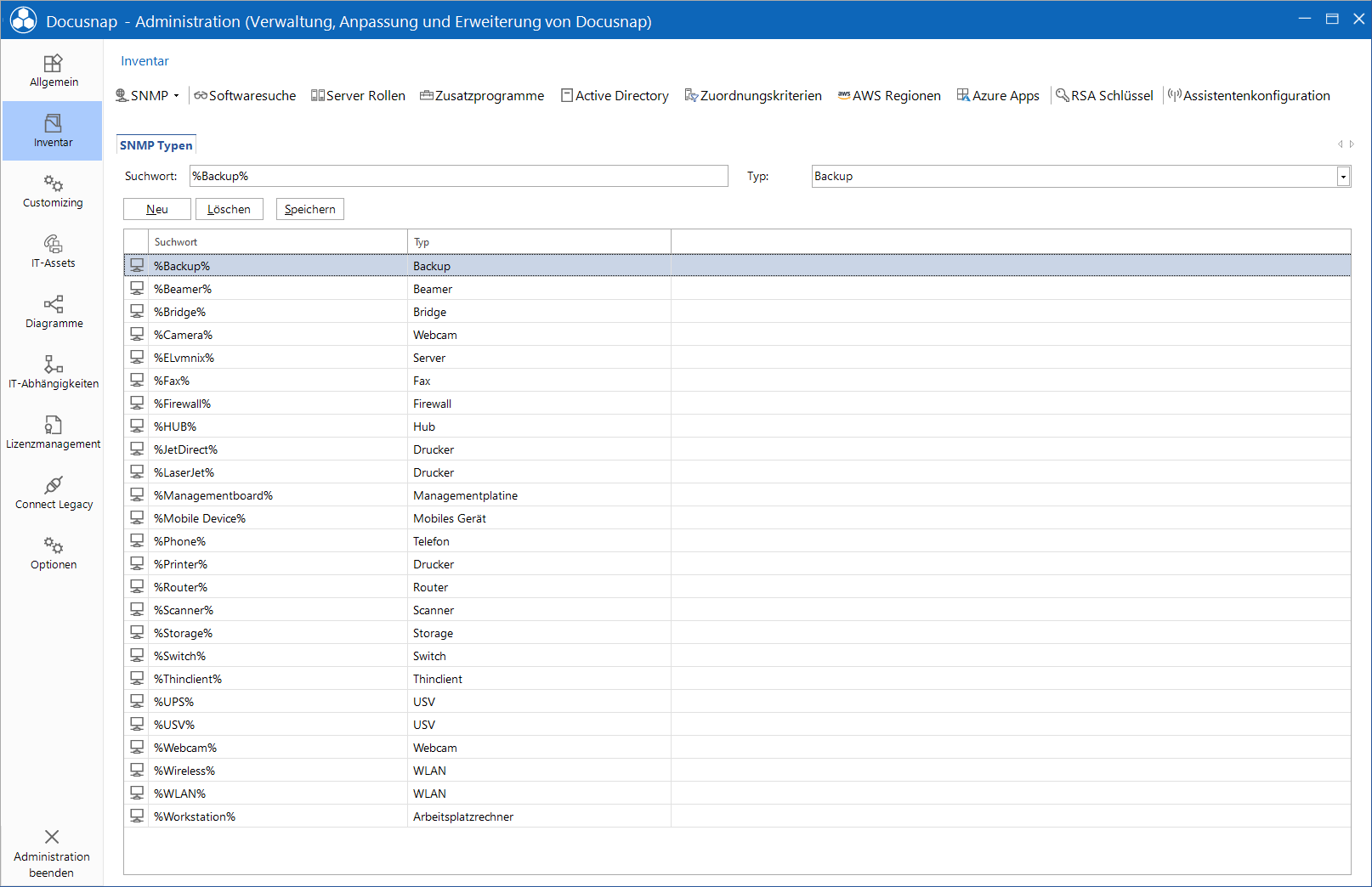Viewport: 1372px width, 887px height.
Task: Expand the SNMP dropdown arrow
Action: tap(177, 95)
